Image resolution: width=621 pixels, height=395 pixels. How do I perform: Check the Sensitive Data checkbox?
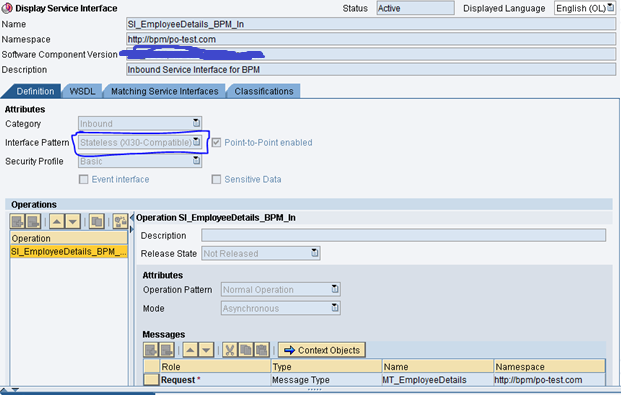point(216,179)
